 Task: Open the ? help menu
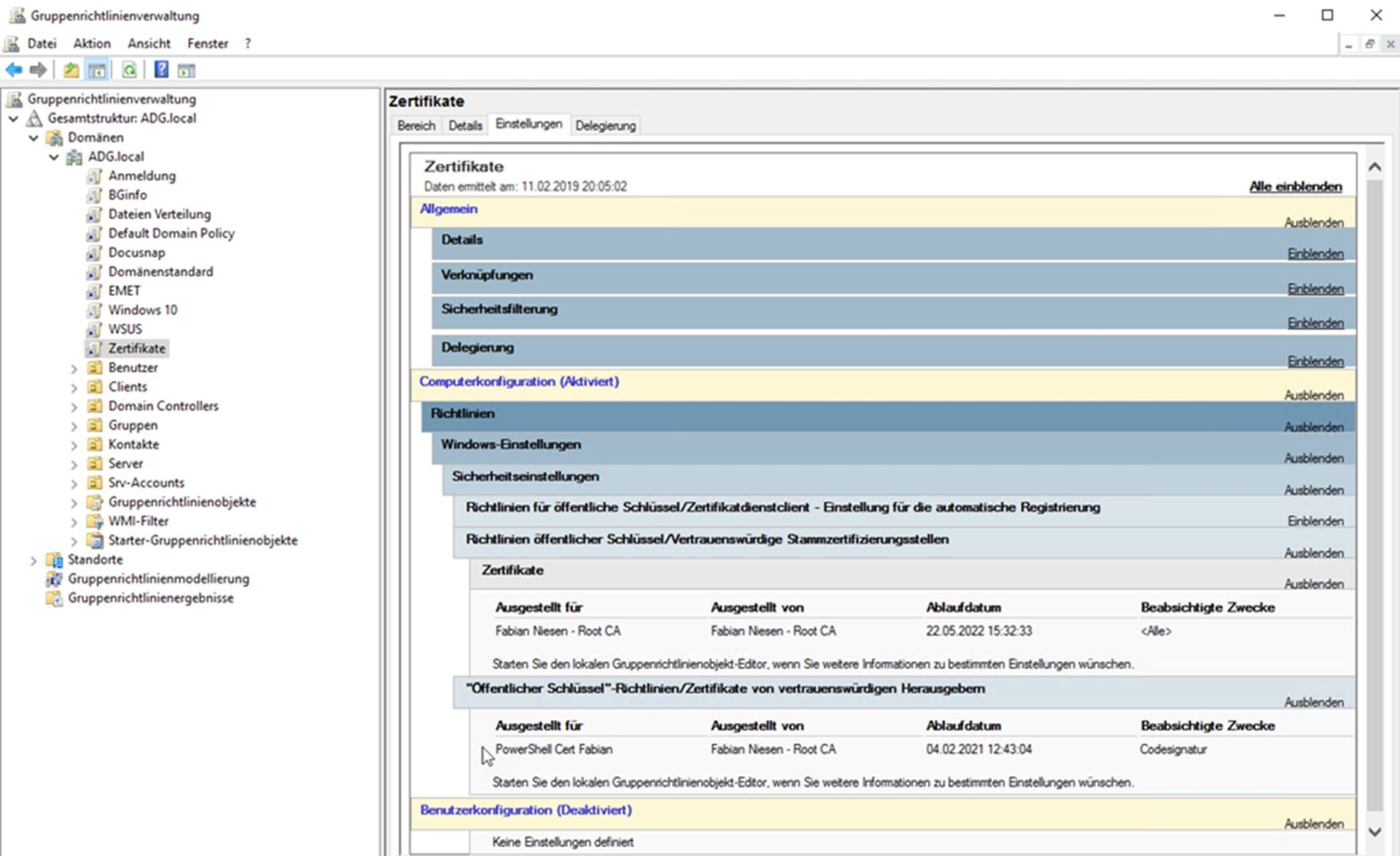pos(247,44)
